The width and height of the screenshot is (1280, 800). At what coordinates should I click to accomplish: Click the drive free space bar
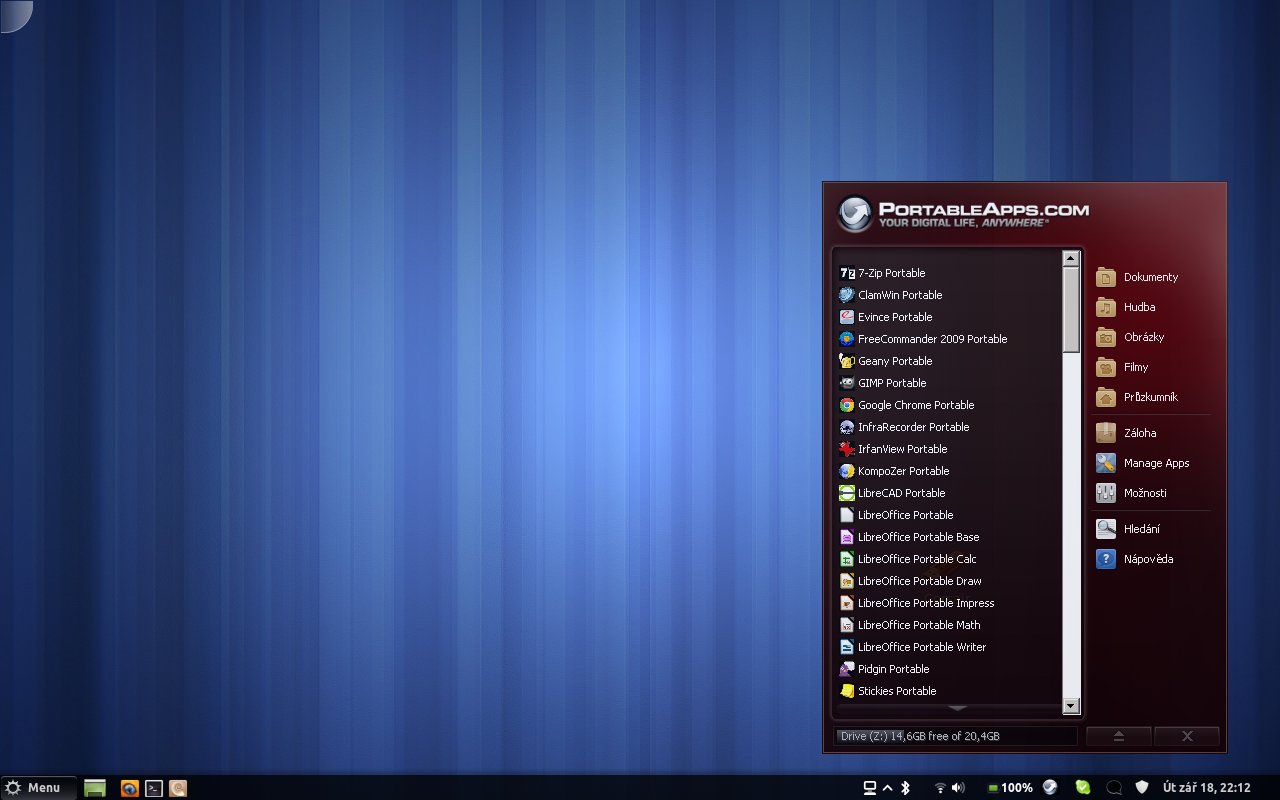(956, 736)
